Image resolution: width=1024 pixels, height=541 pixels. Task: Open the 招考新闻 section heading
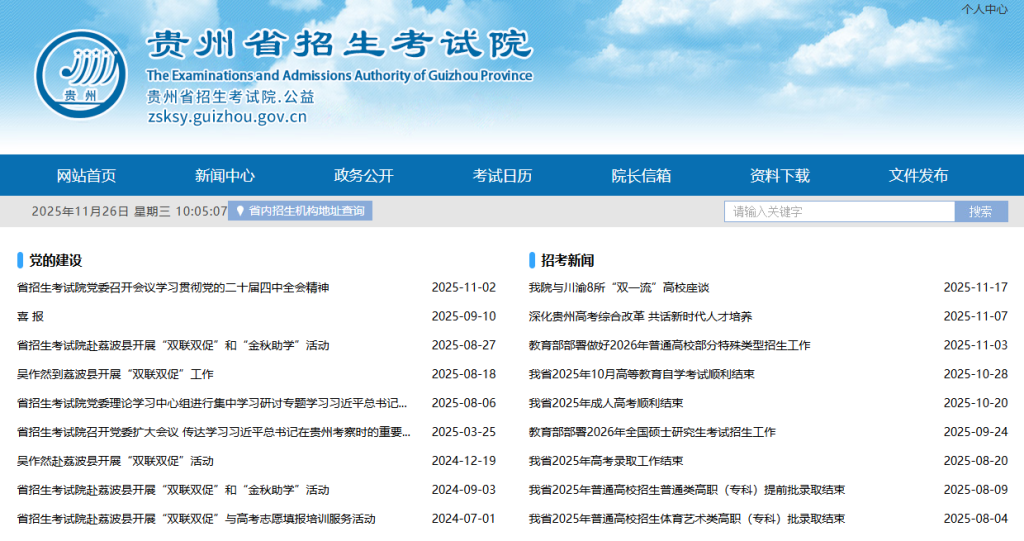point(568,260)
